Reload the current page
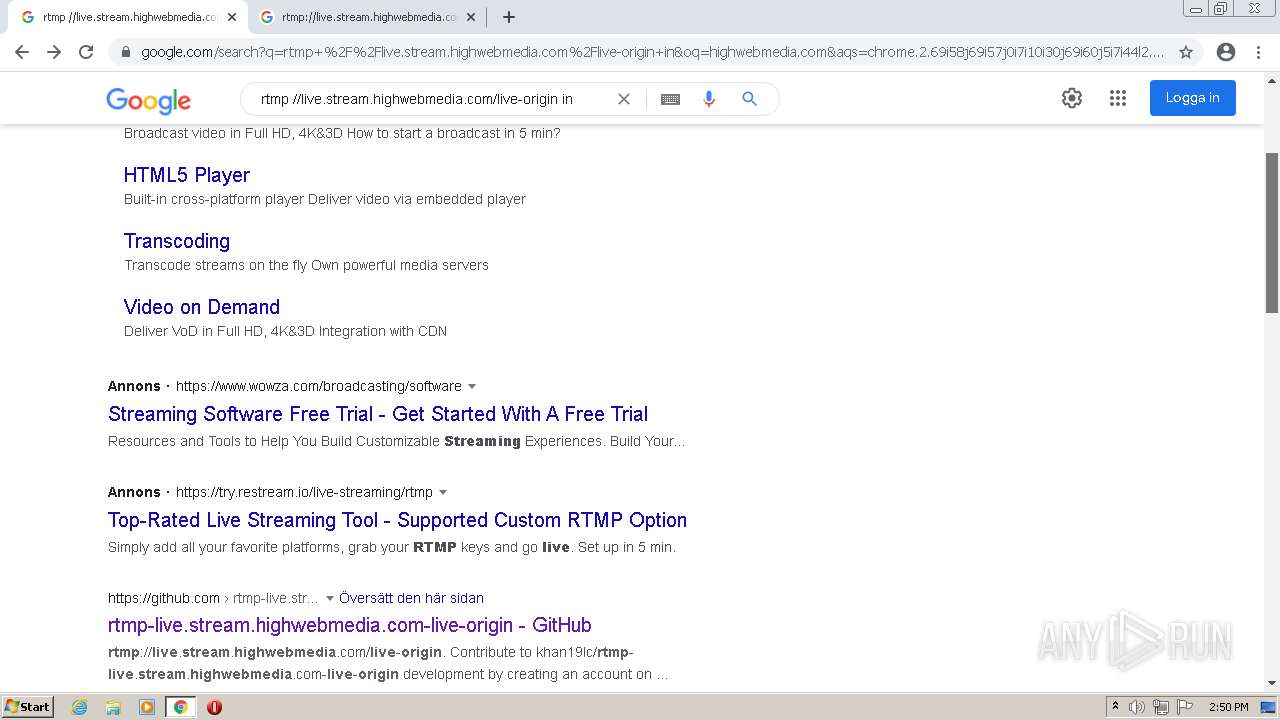The width and height of the screenshot is (1280, 720). click(x=86, y=52)
